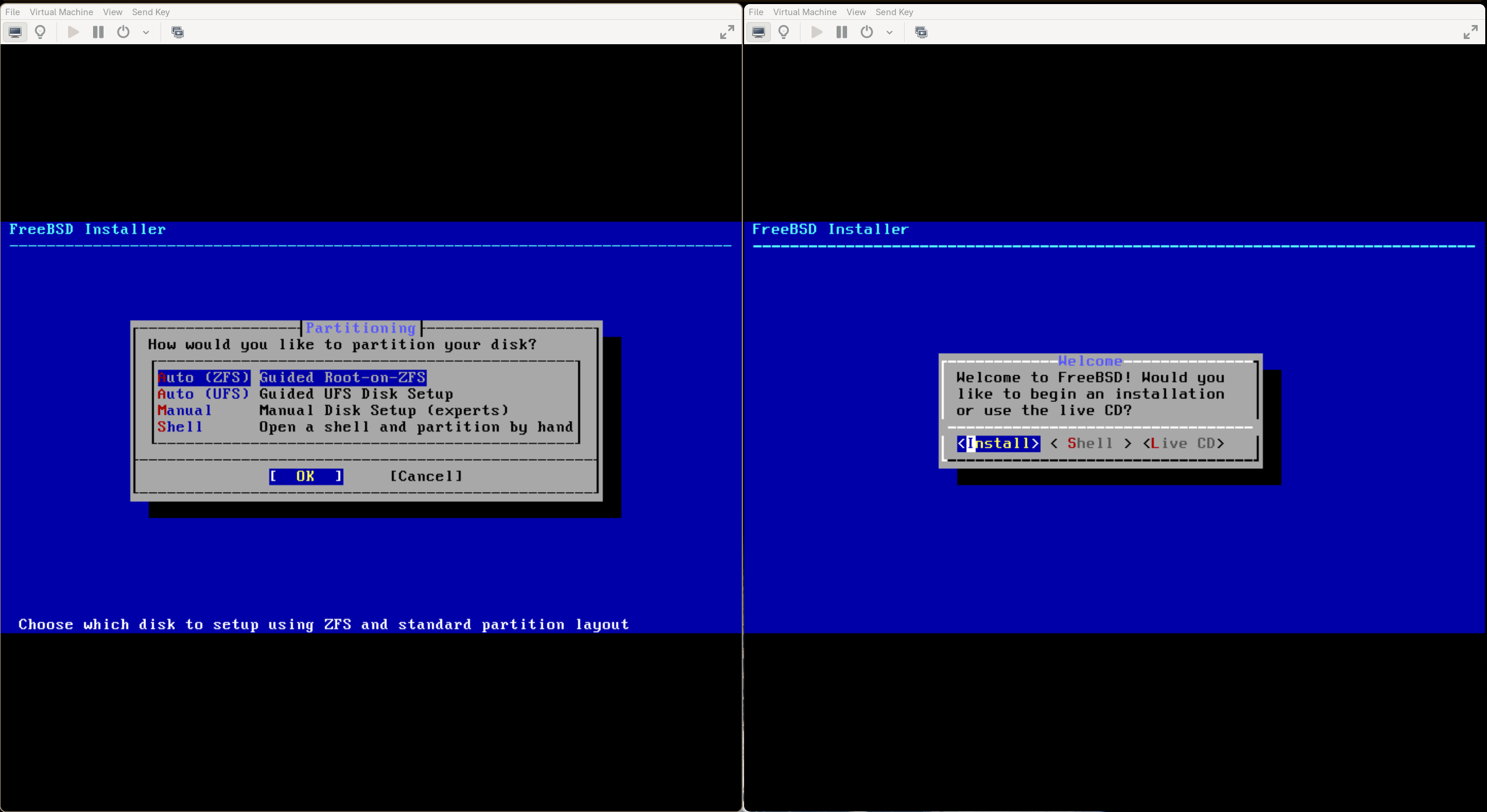Select Shell partition by hand option
Viewport: 1487px width, 812px height.
(x=365, y=427)
